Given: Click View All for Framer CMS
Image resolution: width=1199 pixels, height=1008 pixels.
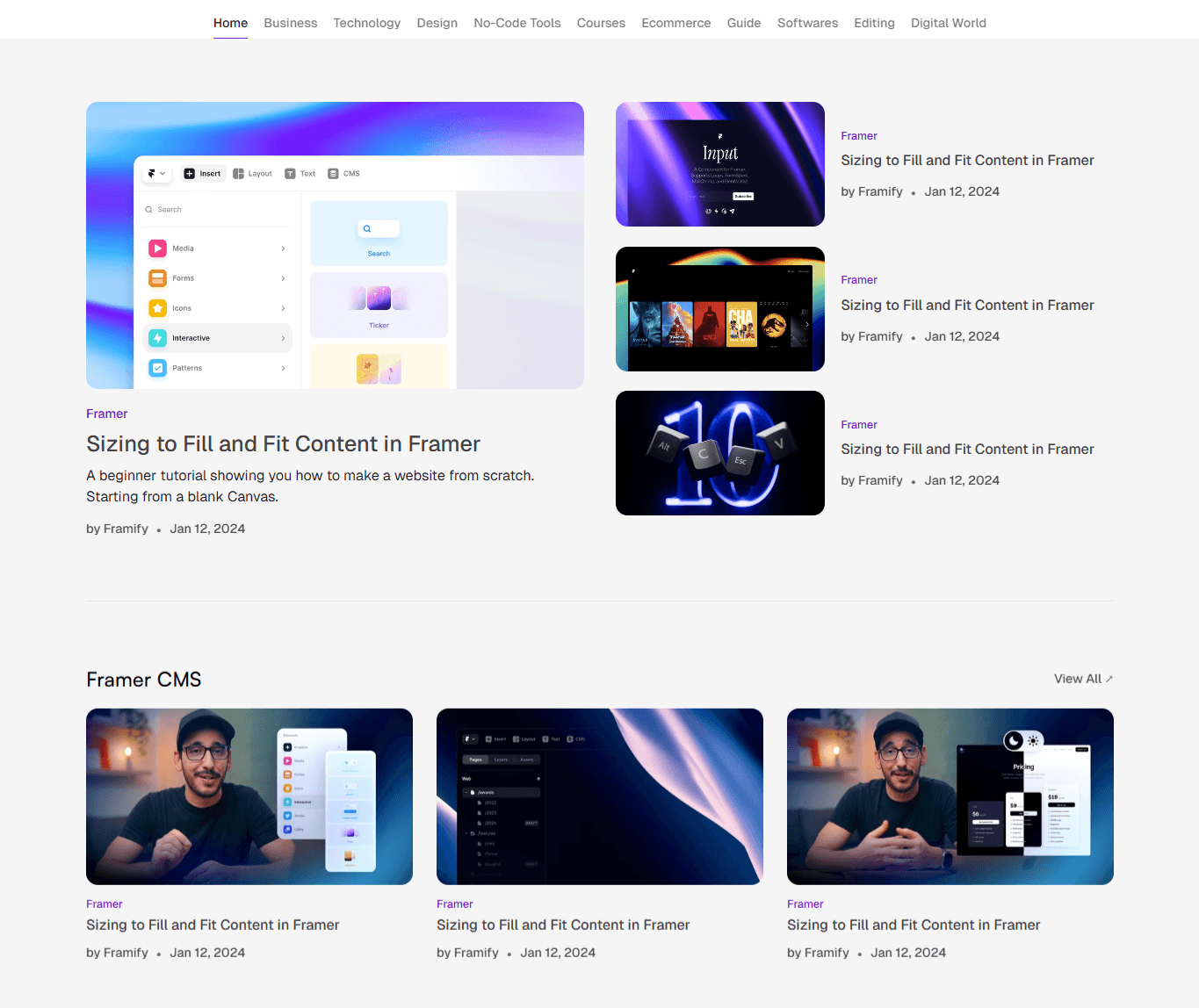Looking at the screenshot, I should [x=1084, y=679].
